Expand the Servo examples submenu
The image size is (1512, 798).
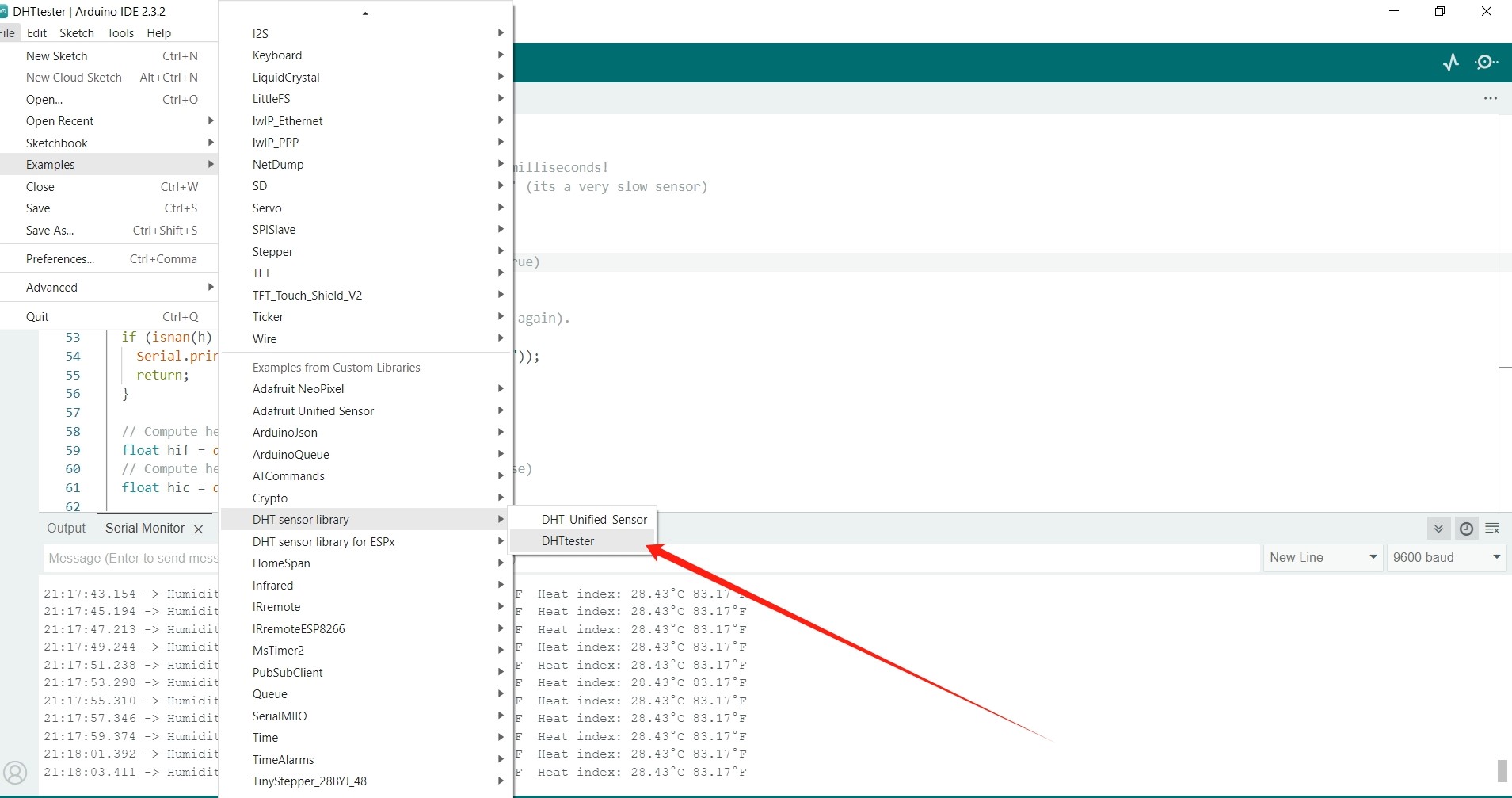[366, 208]
